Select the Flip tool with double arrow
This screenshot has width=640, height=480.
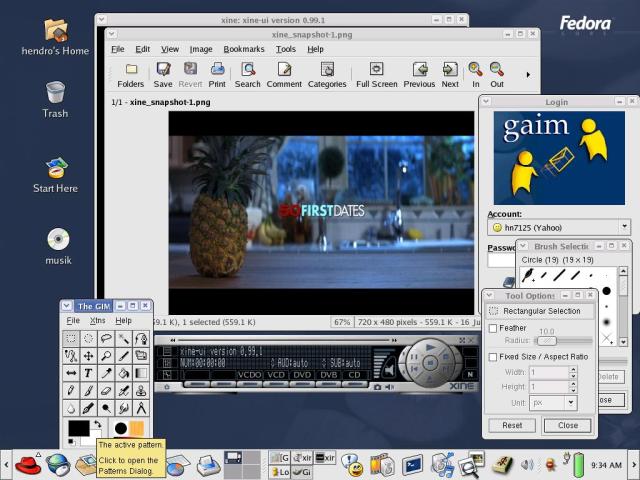click(x=71, y=373)
